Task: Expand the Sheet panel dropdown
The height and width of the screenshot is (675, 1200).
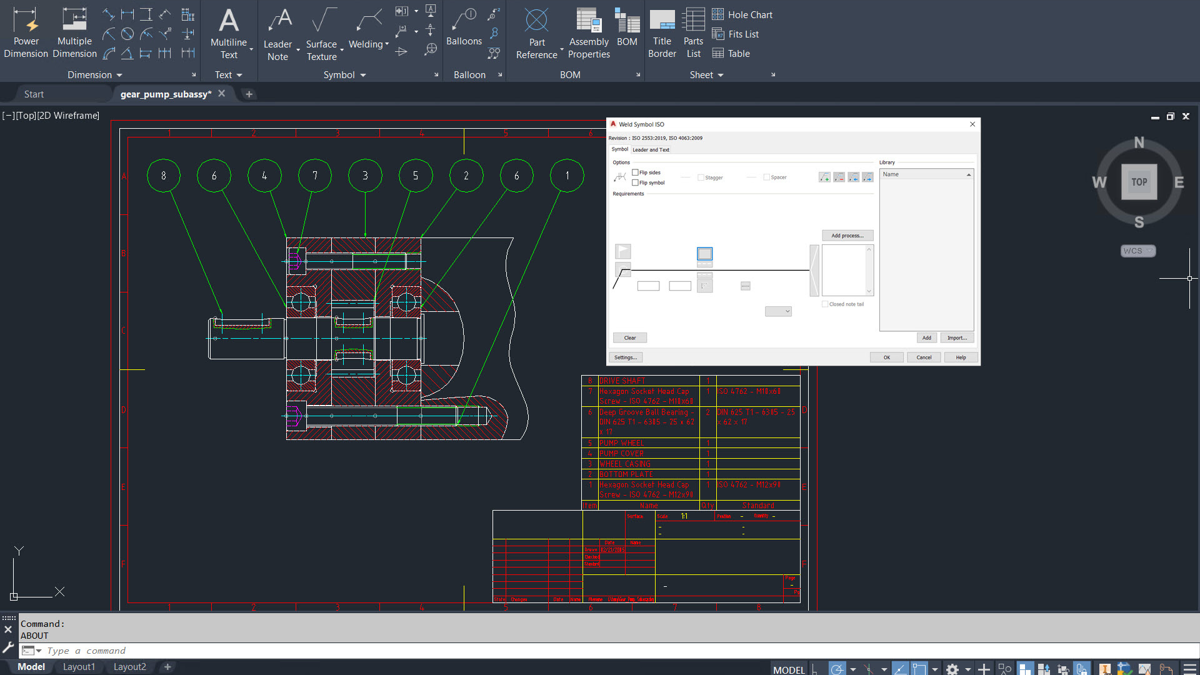Action: 722,74
